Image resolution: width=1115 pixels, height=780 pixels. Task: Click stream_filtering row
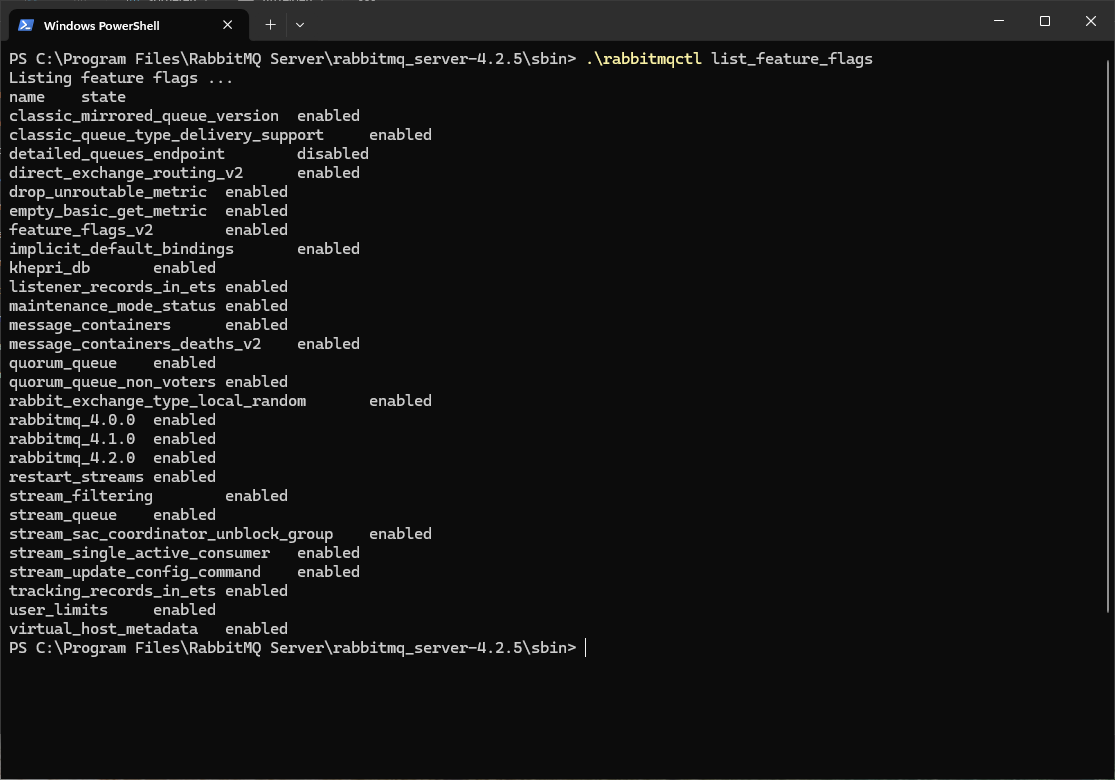[149, 496]
